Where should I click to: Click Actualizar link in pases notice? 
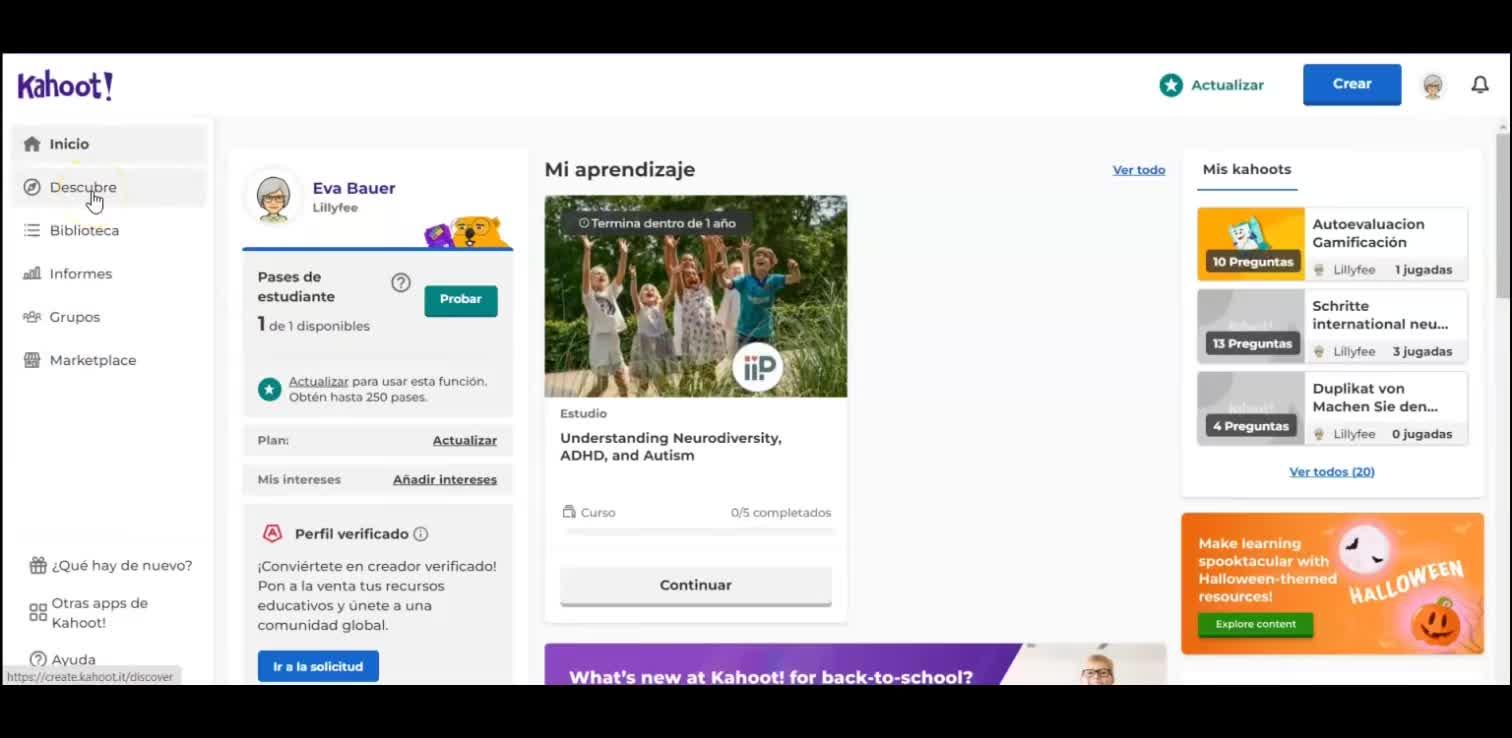click(x=318, y=381)
